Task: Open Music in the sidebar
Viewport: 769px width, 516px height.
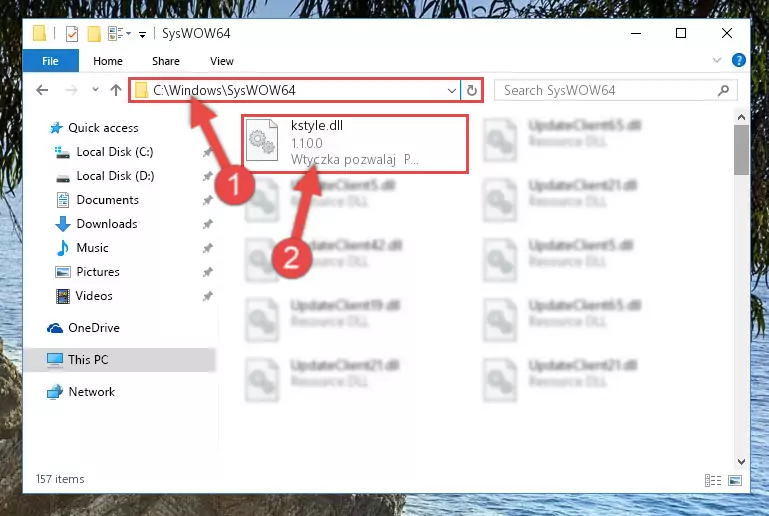Action: [82, 248]
